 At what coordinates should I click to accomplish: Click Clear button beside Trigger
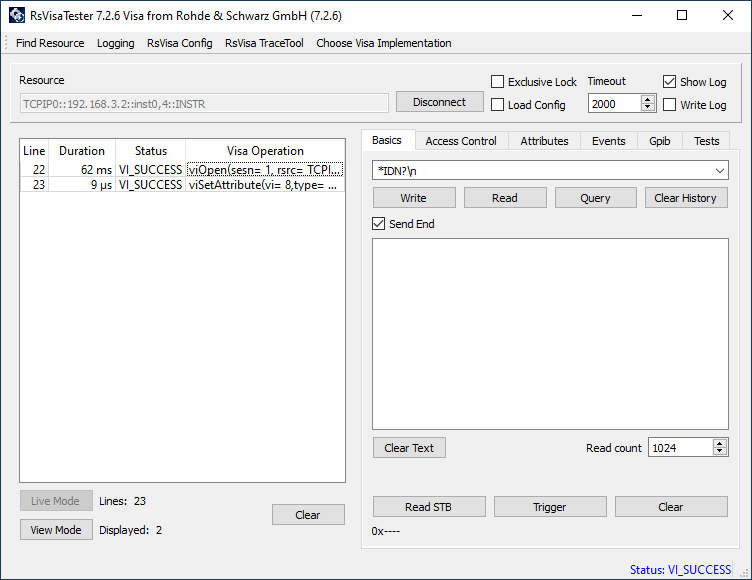click(x=671, y=507)
